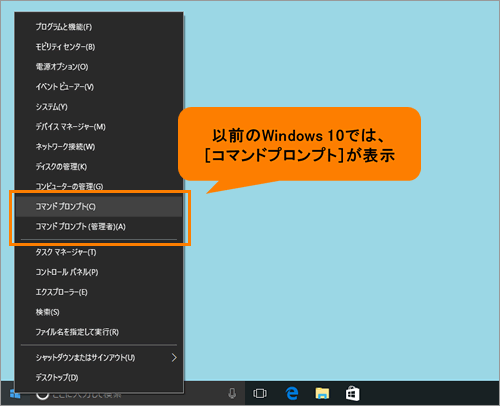Launch コマンド プロンプト (管理者)(A)
The image size is (500, 406).
pos(99,227)
